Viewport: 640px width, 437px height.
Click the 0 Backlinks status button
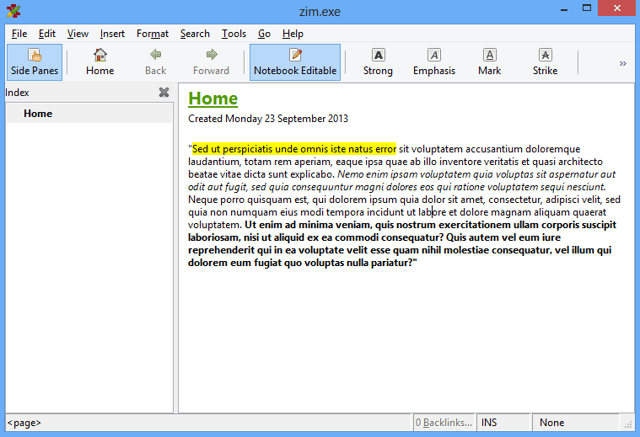point(444,422)
